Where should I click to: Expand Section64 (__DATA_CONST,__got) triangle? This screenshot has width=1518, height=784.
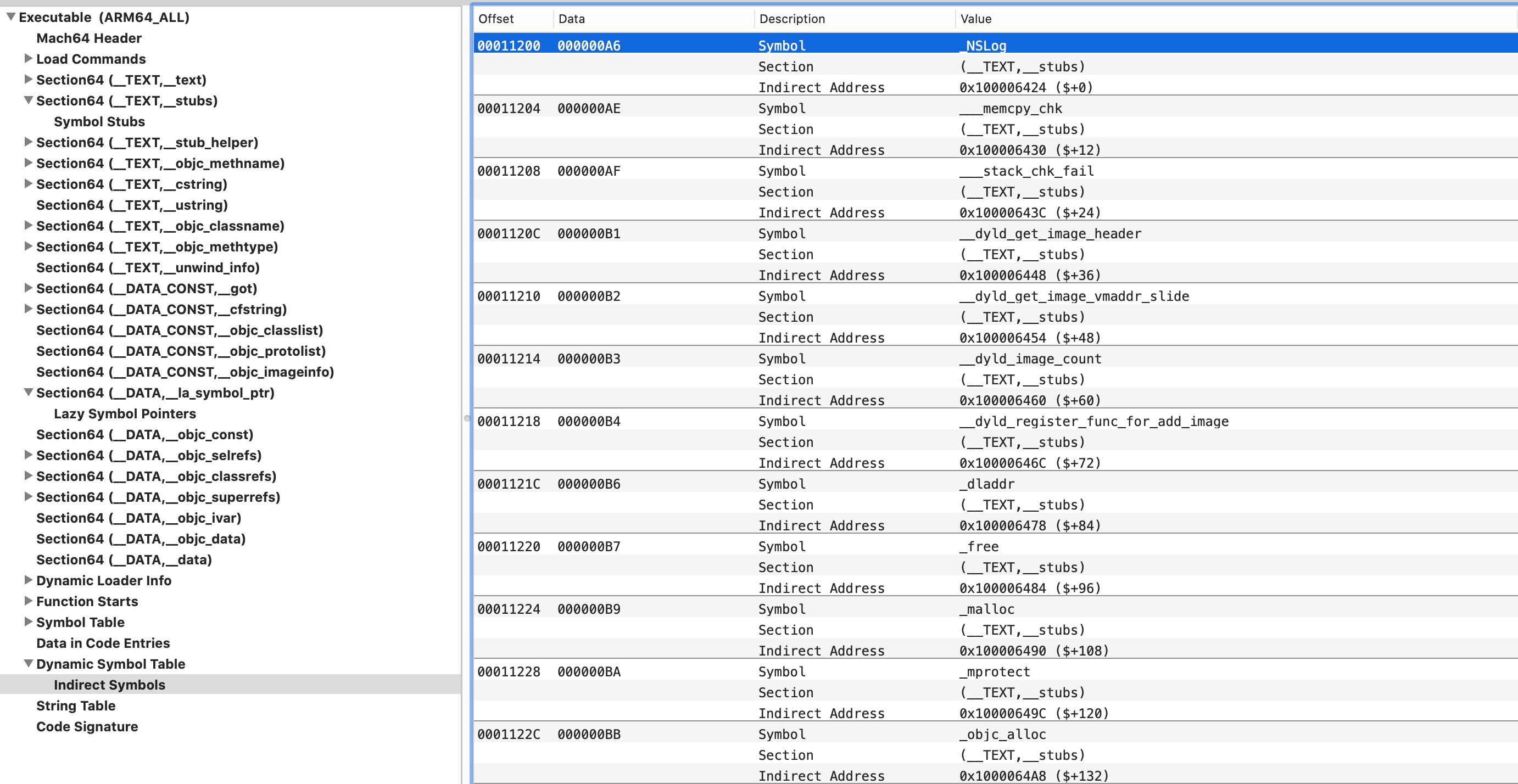click(27, 288)
